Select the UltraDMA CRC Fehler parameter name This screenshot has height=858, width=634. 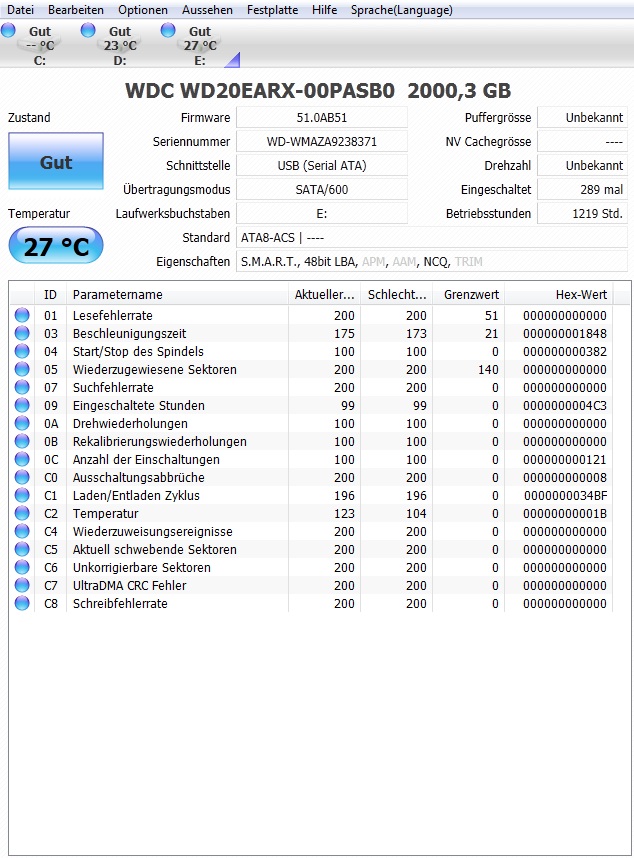coord(130,585)
